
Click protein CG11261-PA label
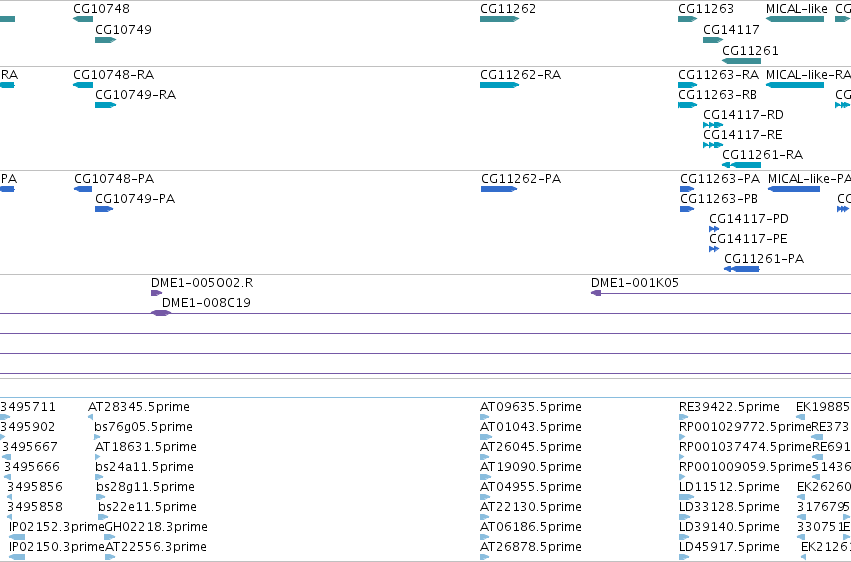pos(764,259)
